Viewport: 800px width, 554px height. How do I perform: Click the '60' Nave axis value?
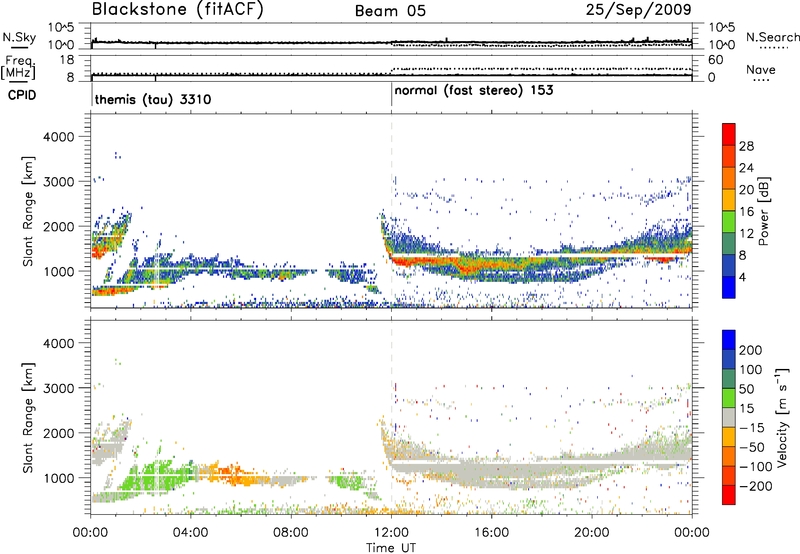pos(715,60)
